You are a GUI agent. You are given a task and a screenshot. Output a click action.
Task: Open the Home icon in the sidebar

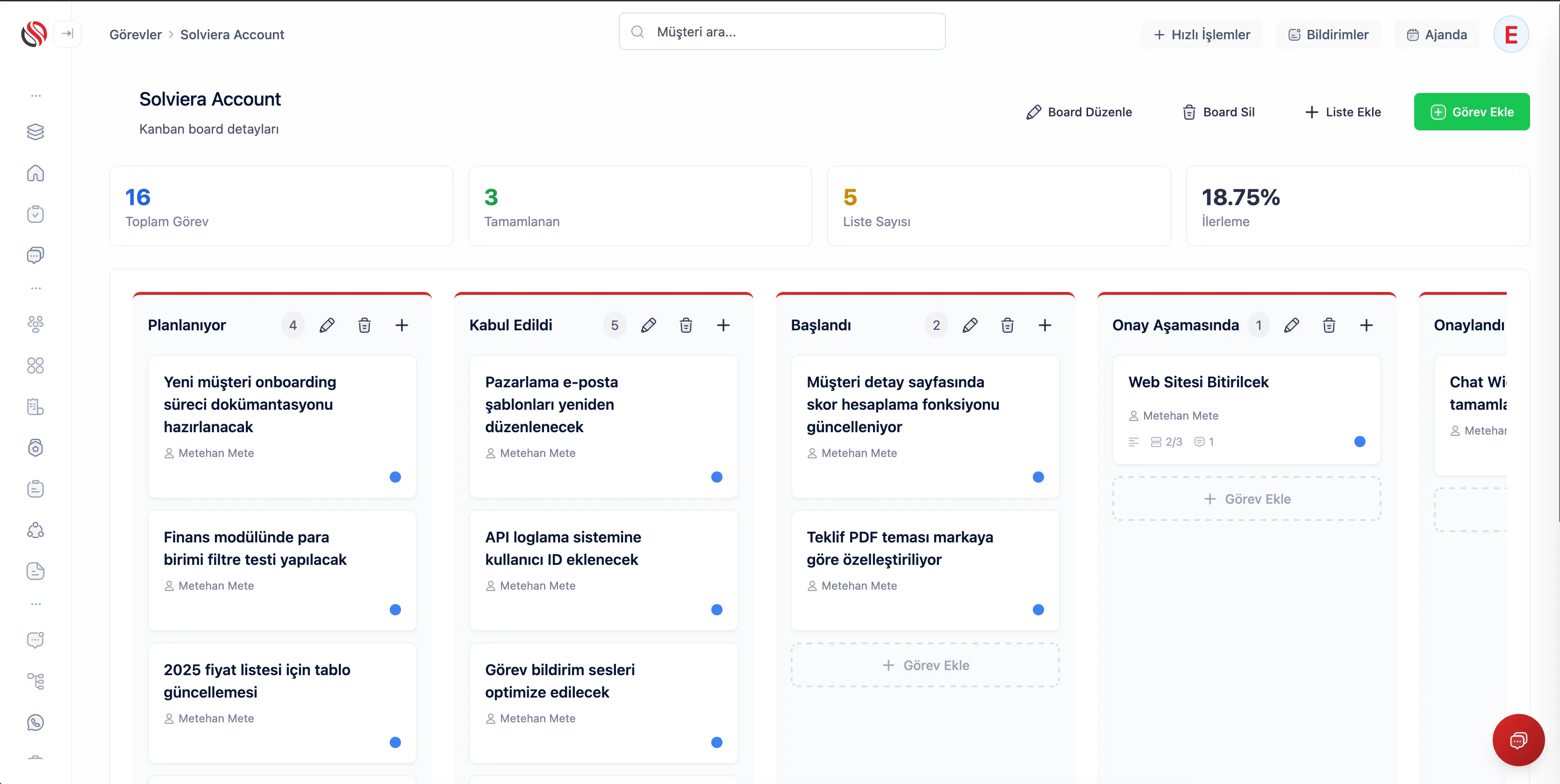coord(36,173)
